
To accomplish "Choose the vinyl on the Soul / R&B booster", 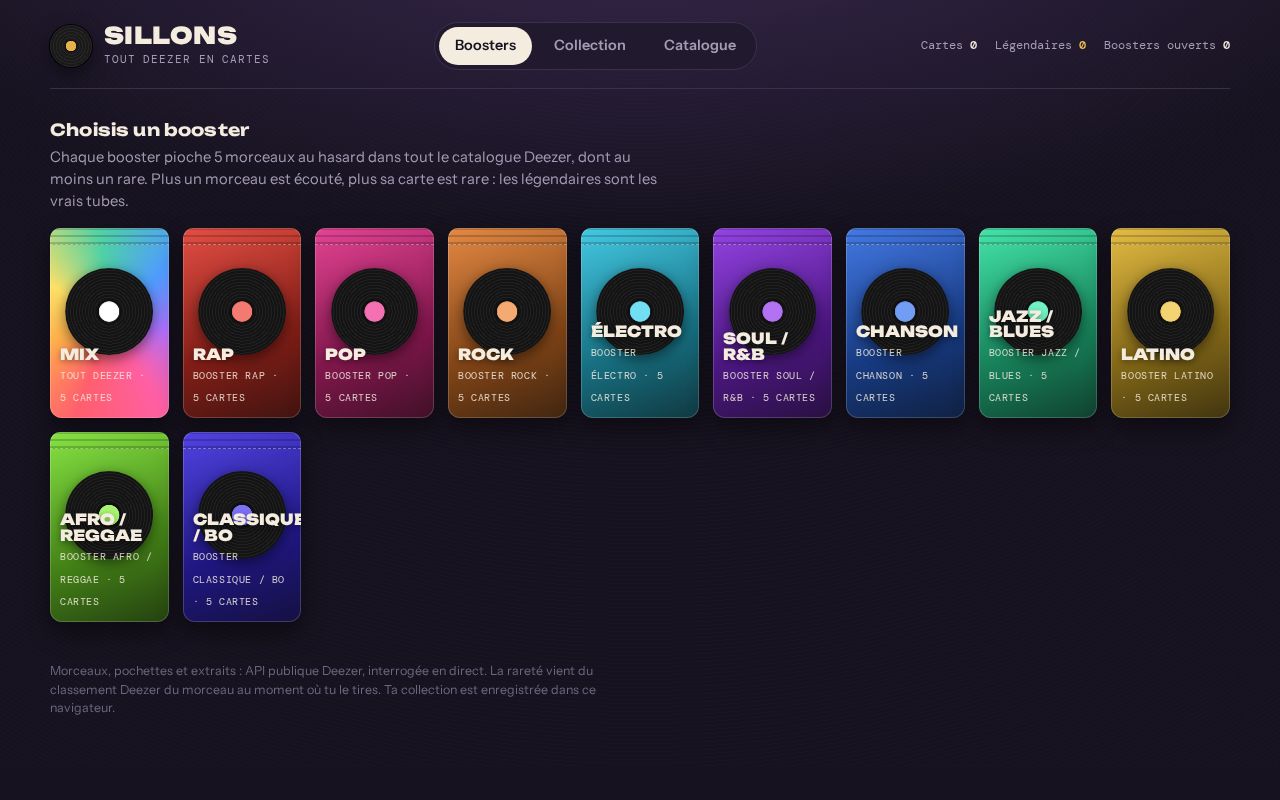I will click(x=772, y=311).
